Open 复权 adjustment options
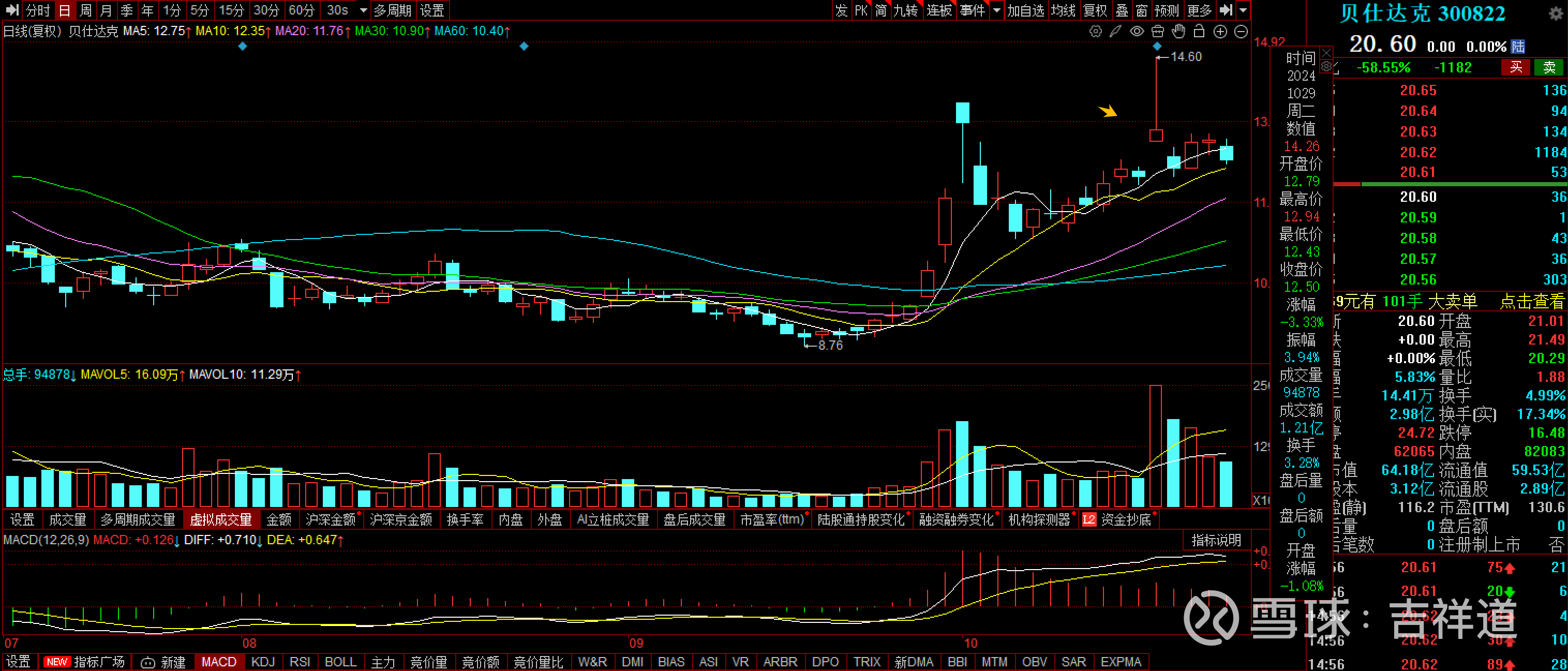This screenshot has height=671, width=1568. (x=1095, y=10)
